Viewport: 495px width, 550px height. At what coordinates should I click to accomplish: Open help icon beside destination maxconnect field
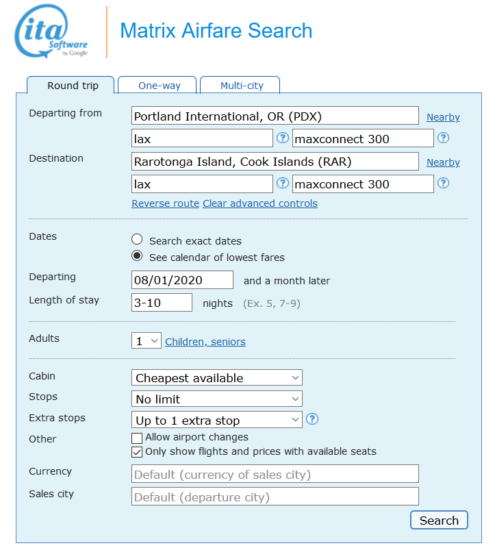click(x=443, y=183)
